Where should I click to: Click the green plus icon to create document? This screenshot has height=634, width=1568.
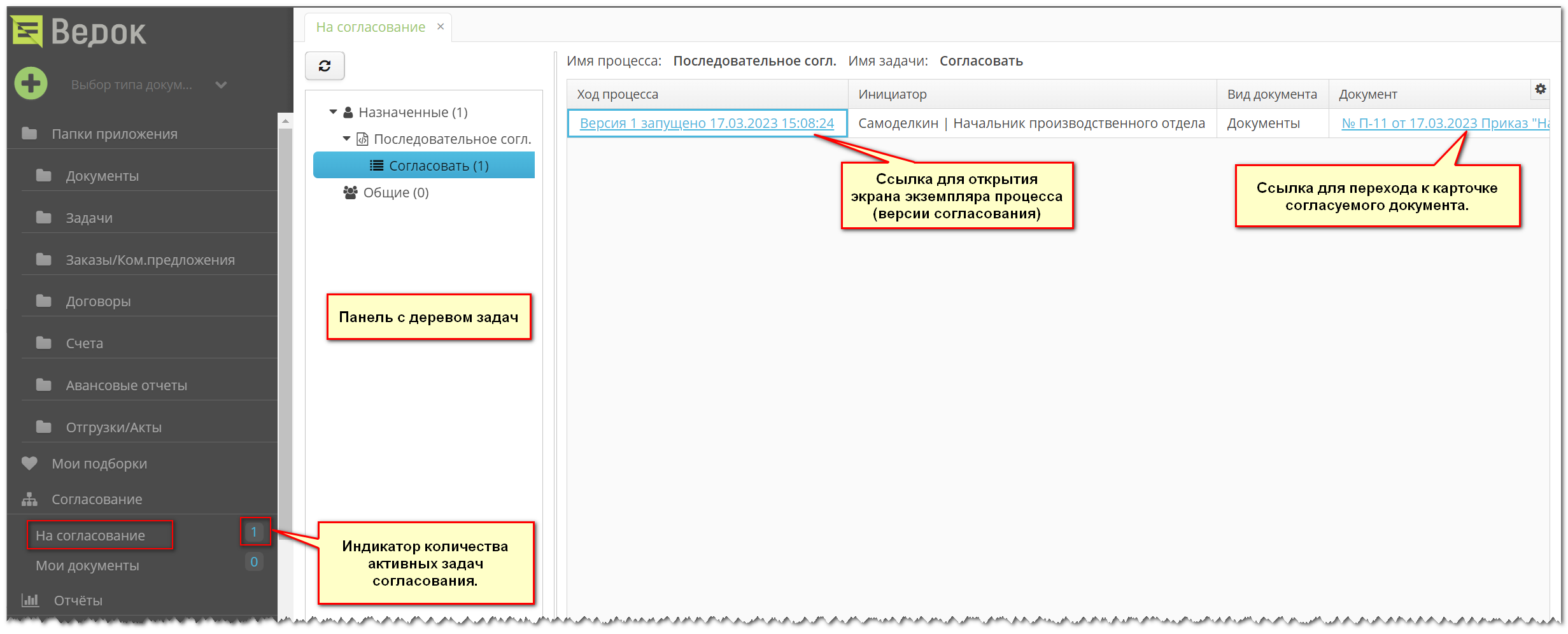coord(30,83)
